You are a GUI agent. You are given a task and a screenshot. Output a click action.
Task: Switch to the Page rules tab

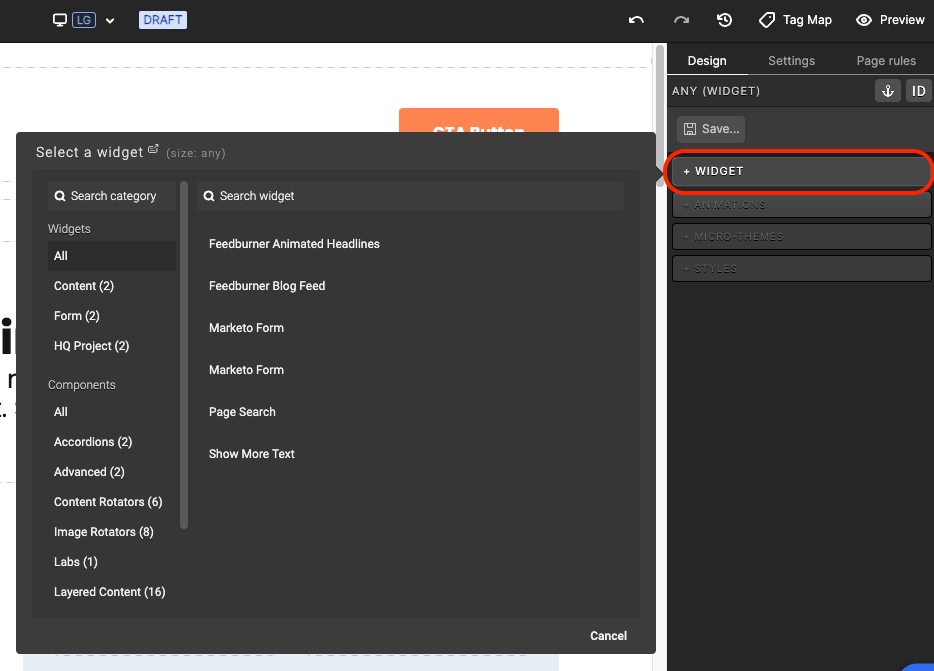(886, 61)
